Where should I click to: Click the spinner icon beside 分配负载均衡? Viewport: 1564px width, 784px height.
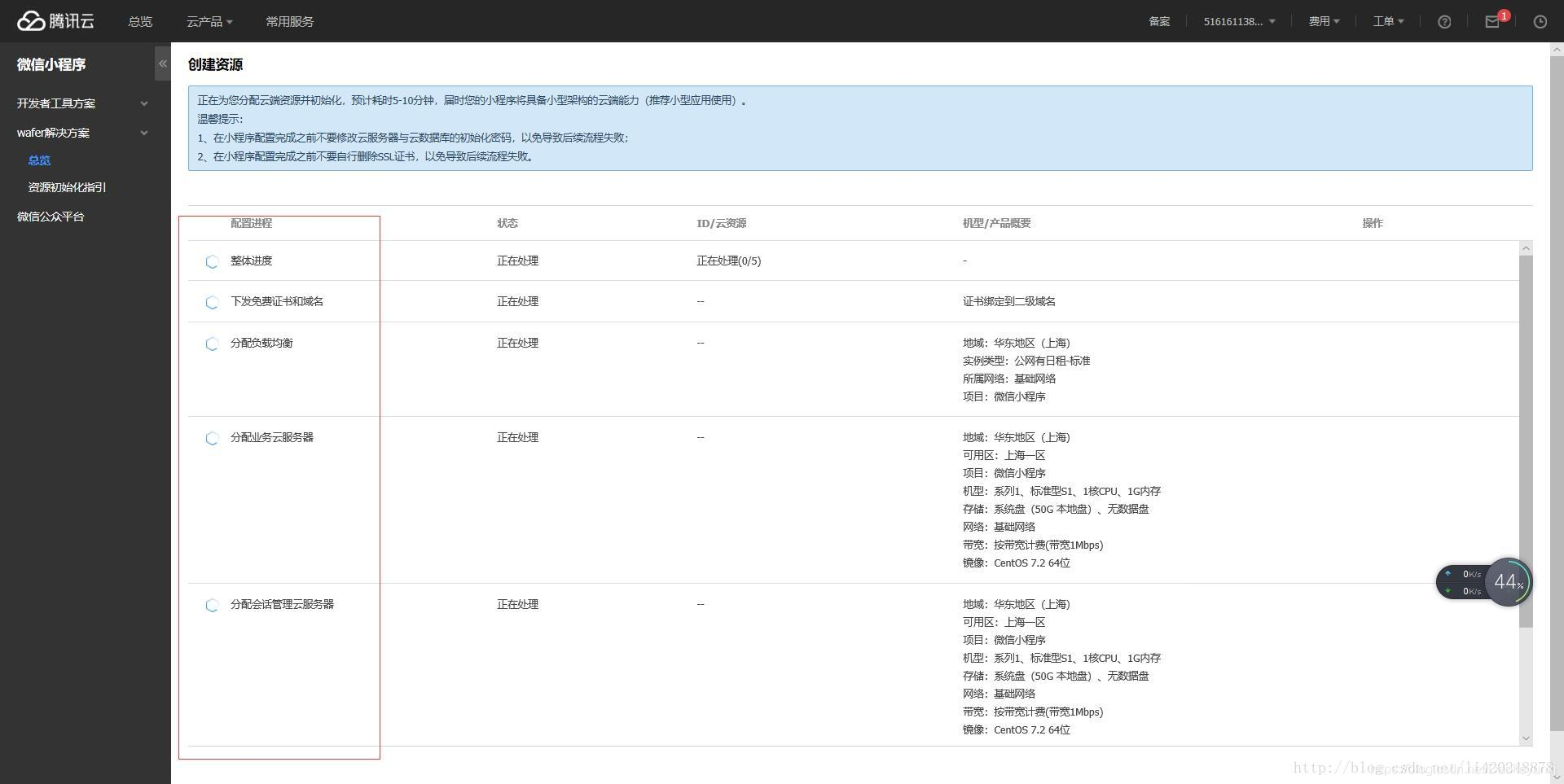click(x=212, y=344)
